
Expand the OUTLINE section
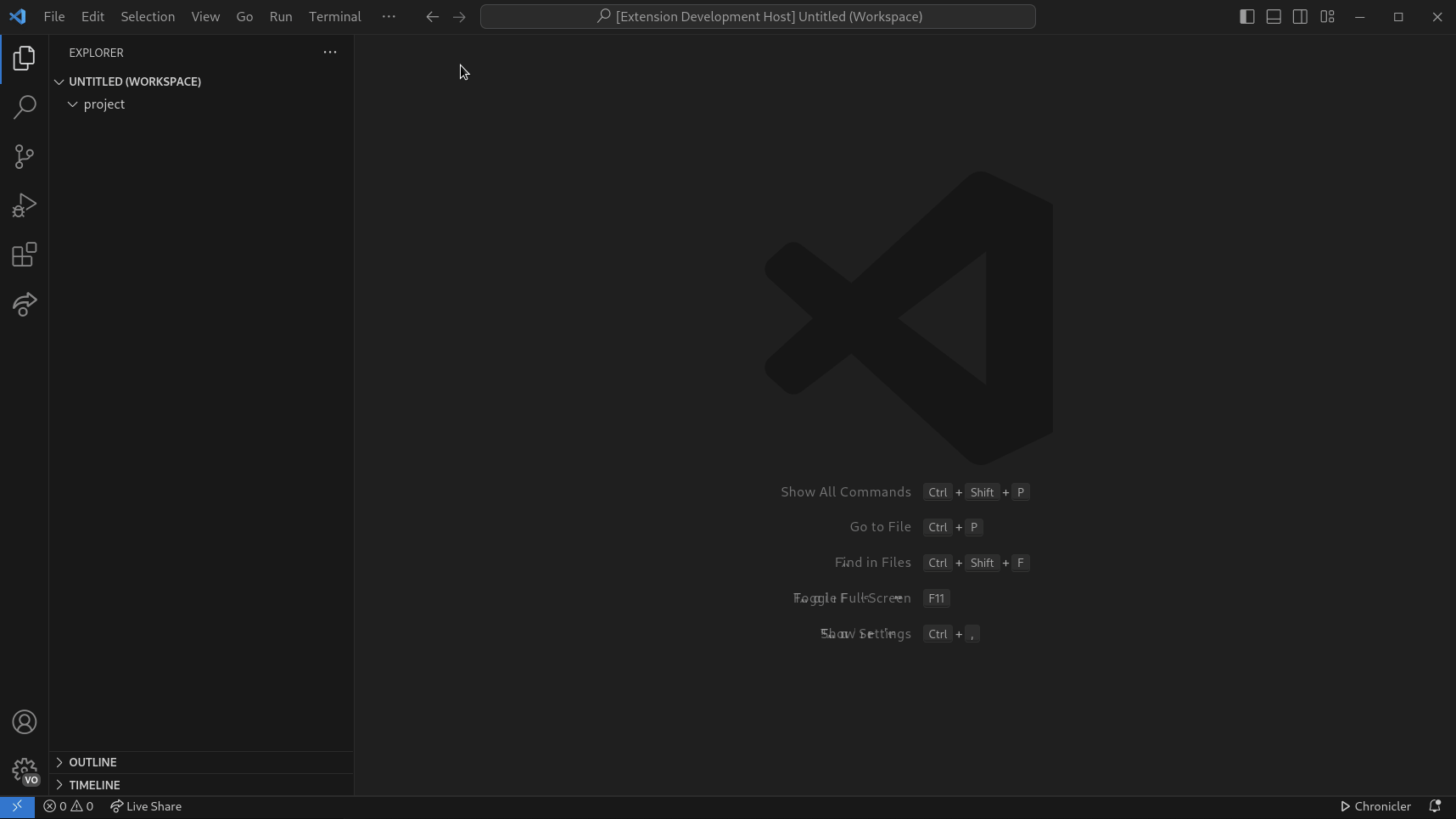59,762
